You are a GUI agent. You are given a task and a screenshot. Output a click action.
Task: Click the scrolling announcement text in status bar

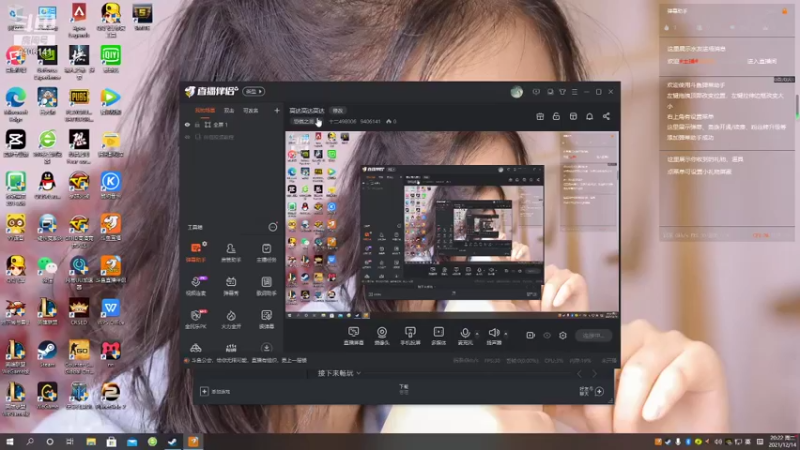249,360
